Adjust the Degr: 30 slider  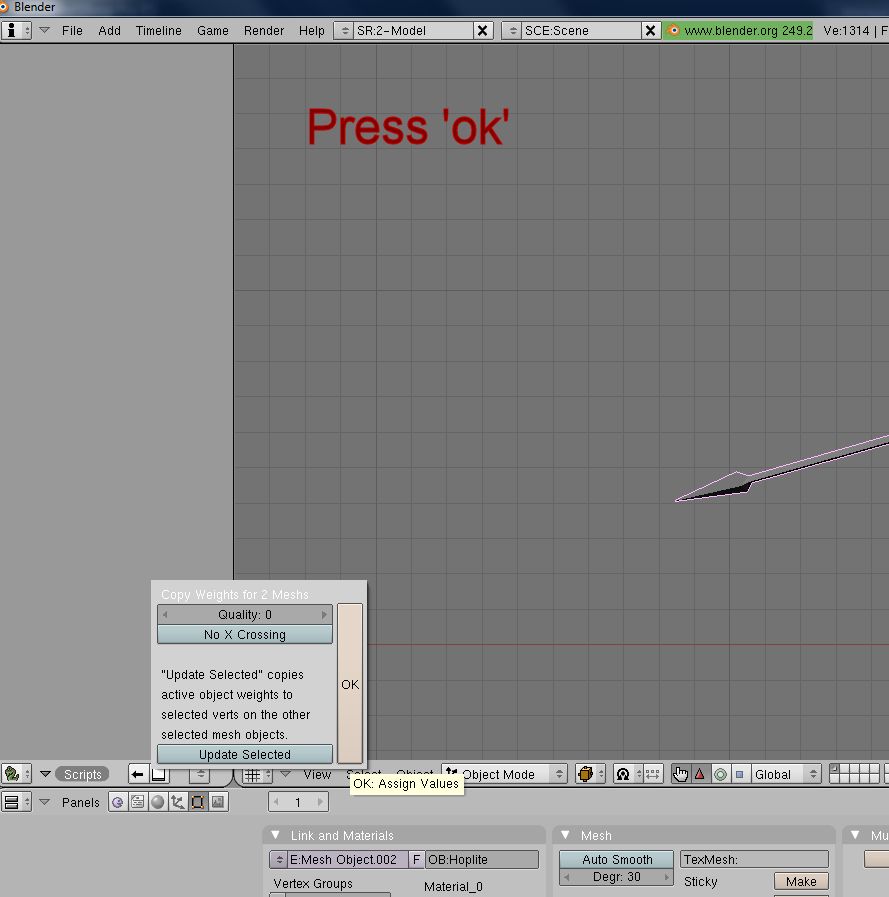tap(617, 876)
